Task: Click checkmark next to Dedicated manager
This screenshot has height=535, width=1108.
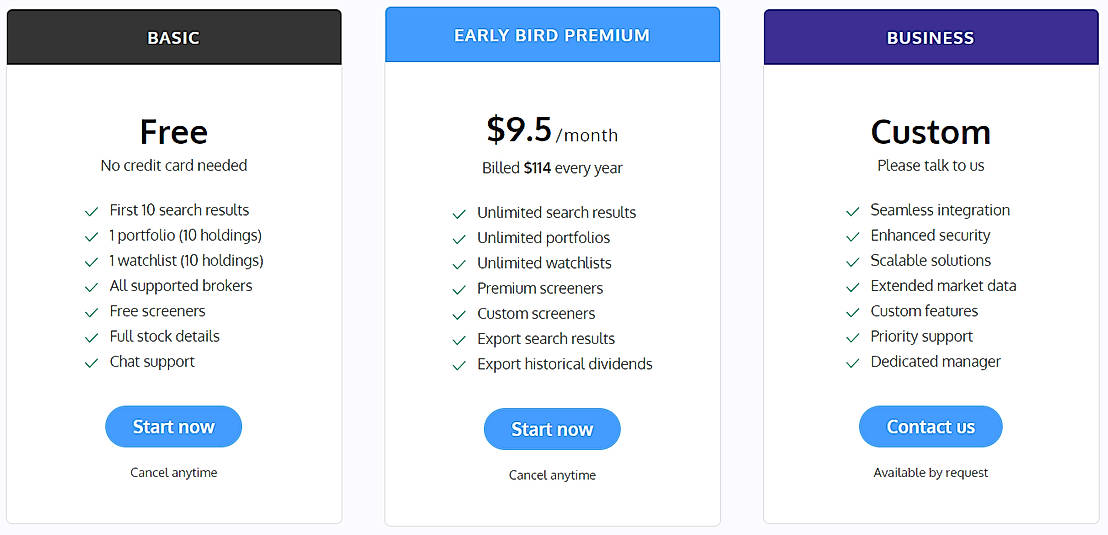Action: 852,363
